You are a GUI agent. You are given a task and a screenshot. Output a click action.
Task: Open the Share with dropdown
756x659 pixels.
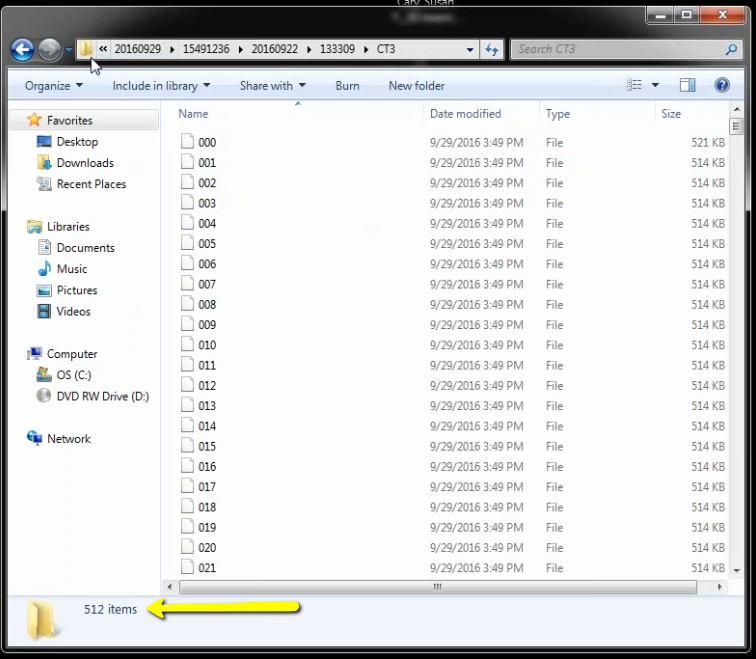click(x=272, y=86)
